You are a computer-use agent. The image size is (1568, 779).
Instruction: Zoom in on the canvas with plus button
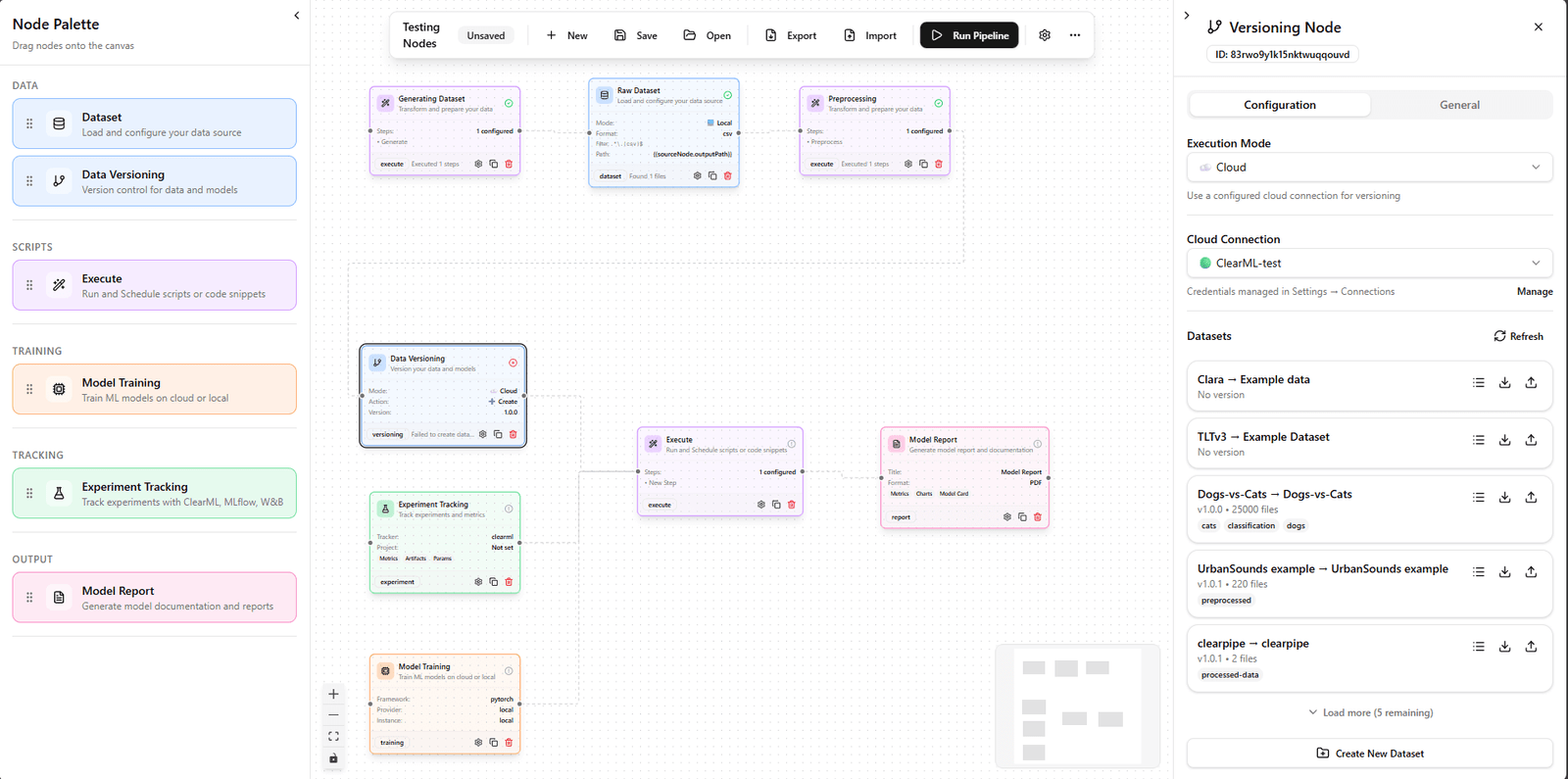tap(333, 694)
